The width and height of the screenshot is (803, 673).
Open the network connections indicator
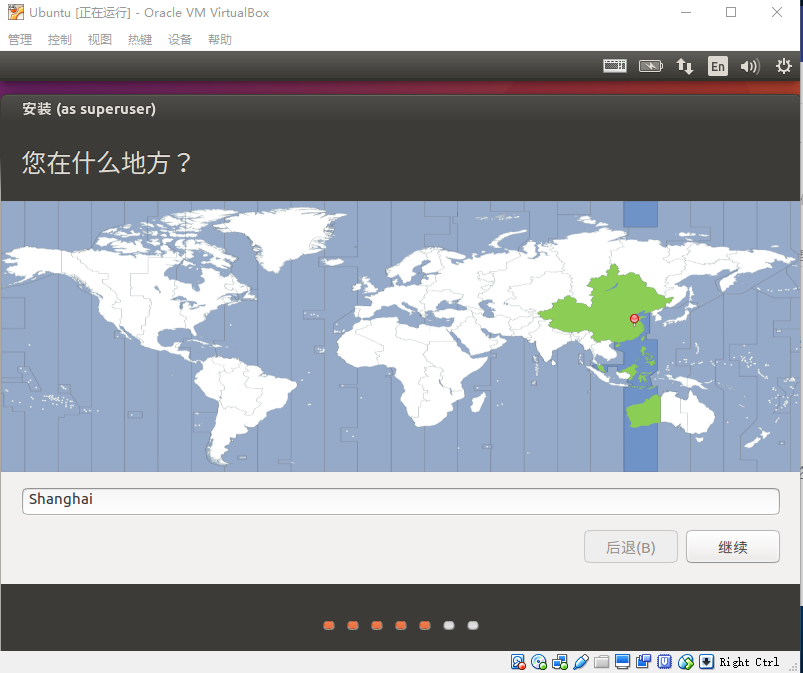[685, 66]
